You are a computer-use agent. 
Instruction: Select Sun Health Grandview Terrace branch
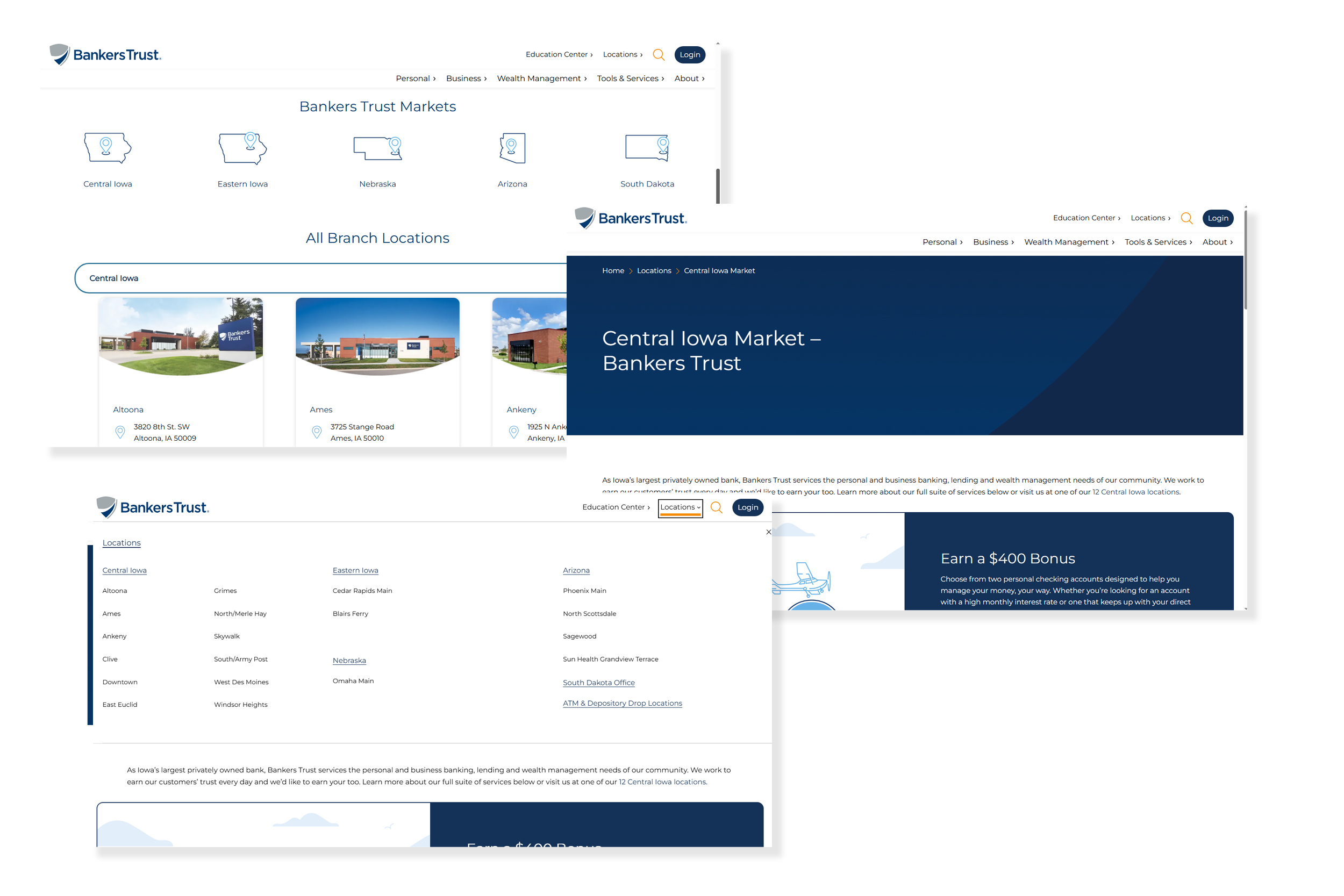tap(611, 660)
